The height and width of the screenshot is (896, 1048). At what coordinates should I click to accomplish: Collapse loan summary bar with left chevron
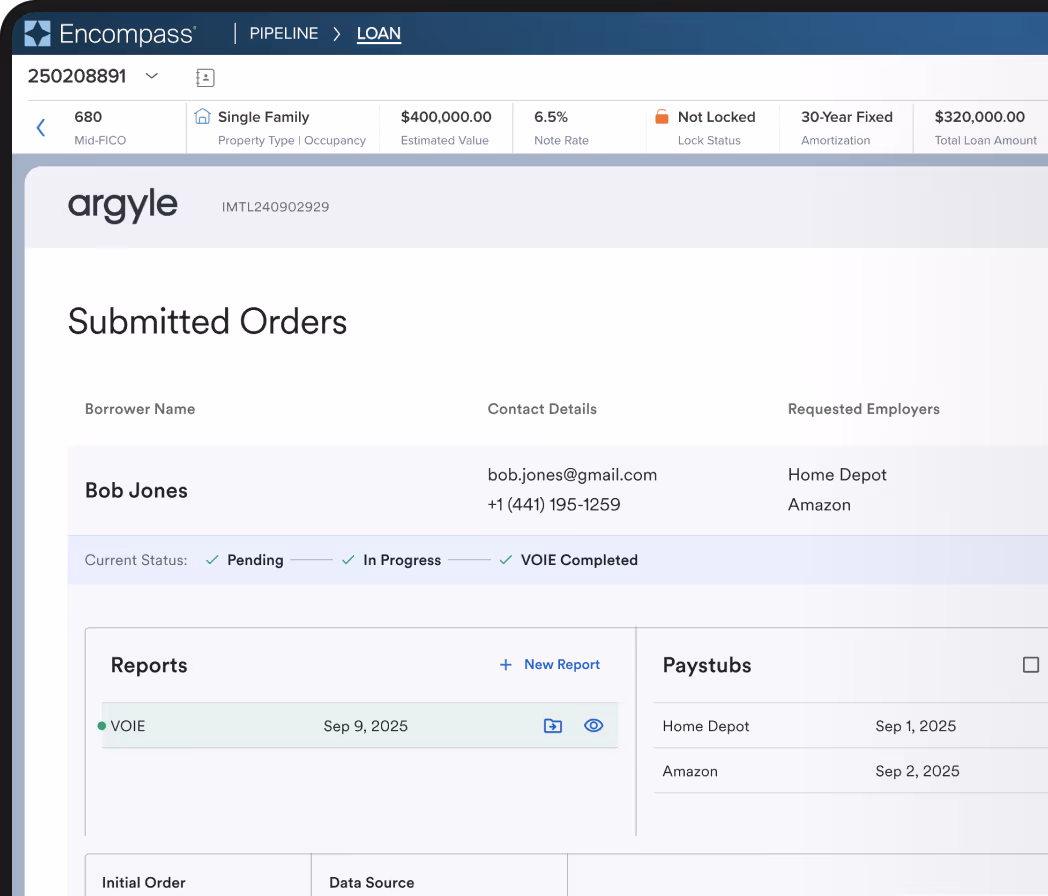coord(41,127)
